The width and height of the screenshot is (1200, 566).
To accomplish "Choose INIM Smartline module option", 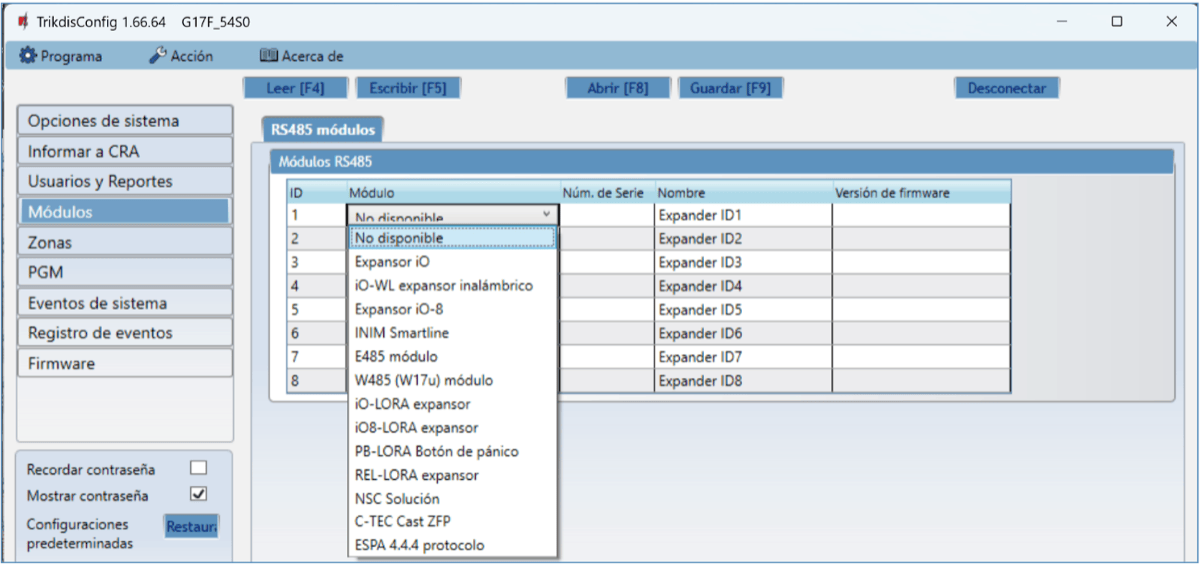I will [x=402, y=333].
